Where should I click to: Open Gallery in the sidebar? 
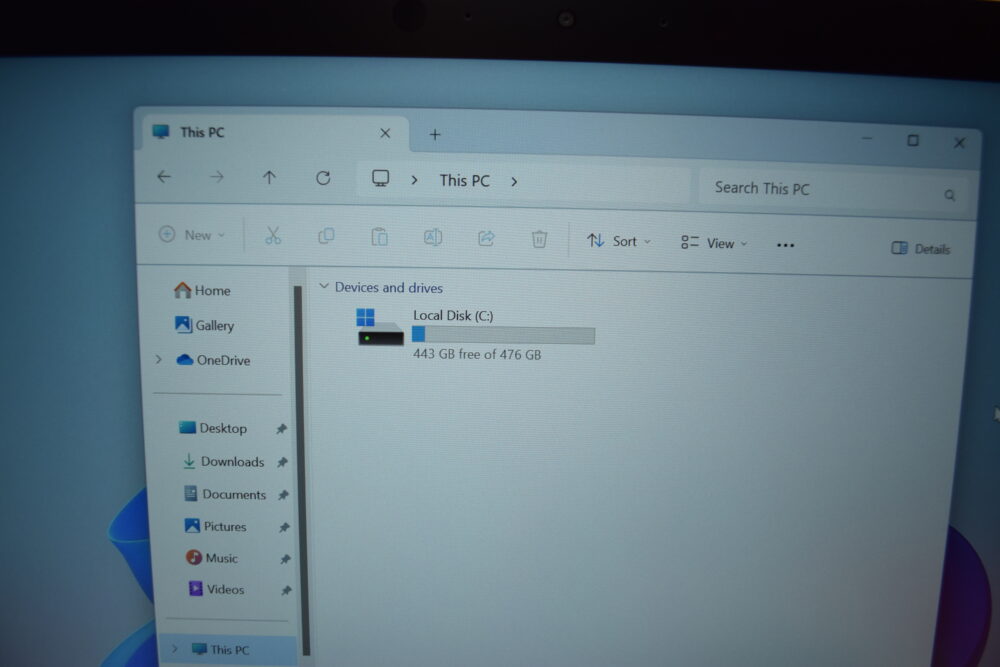tap(205, 325)
